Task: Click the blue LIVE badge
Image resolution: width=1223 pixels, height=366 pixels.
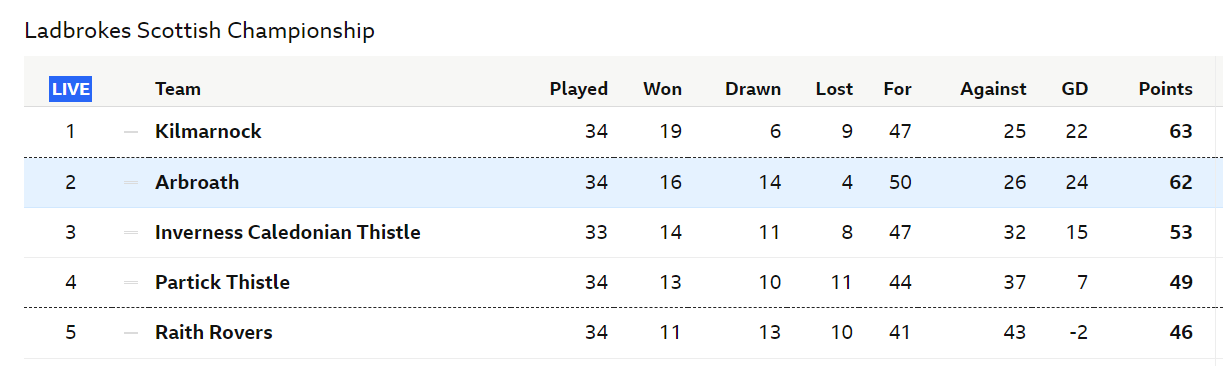Action: pyautogui.click(x=71, y=89)
